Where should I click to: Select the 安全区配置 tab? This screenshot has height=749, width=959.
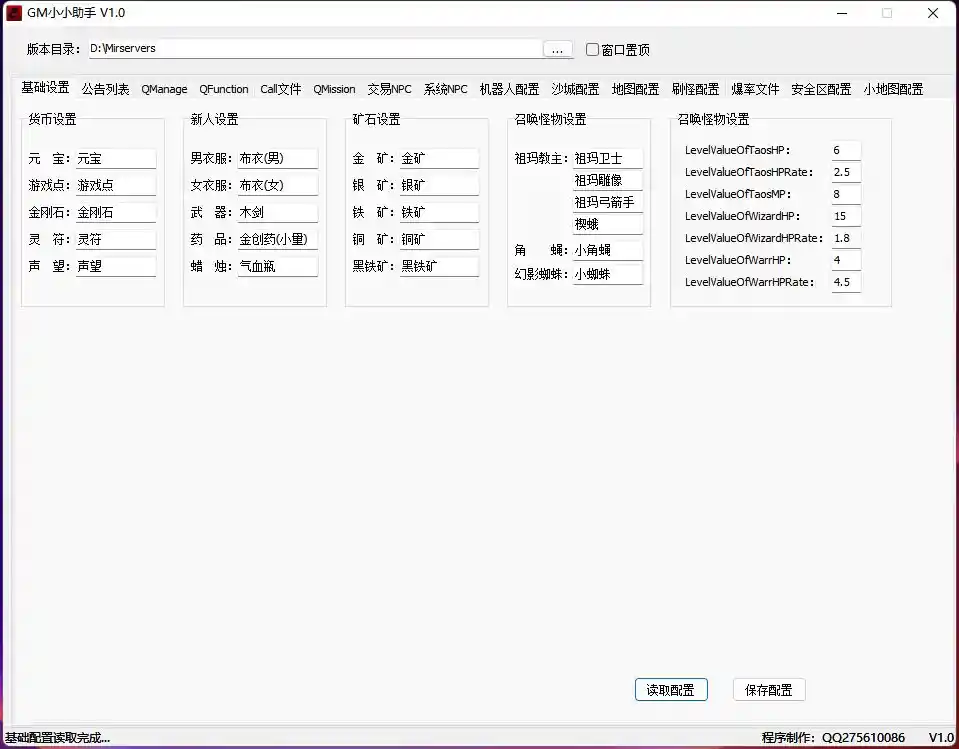click(x=821, y=89)
